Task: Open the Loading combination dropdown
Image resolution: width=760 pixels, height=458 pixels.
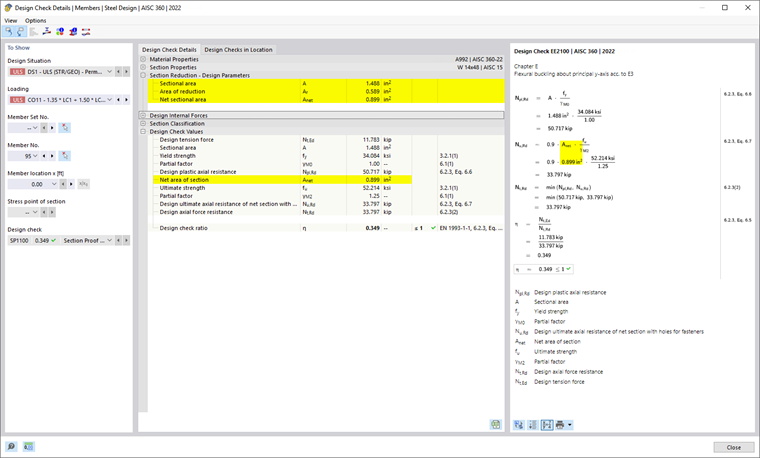Action: [x=110, y=100]
